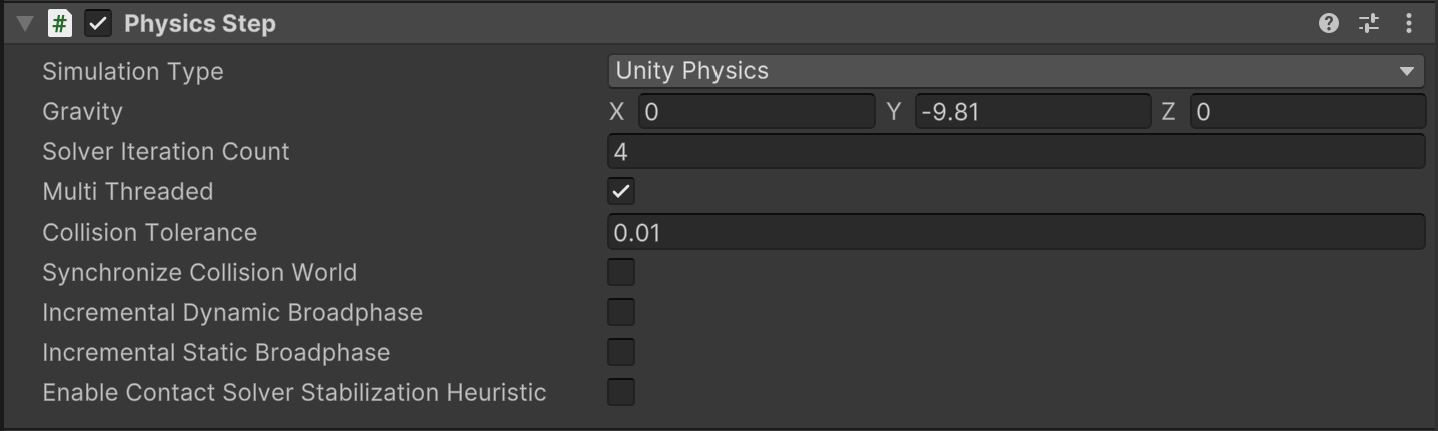The image size is (1438, 431).
Task: Click the Physics Step header title
Action: click(199, 24)
